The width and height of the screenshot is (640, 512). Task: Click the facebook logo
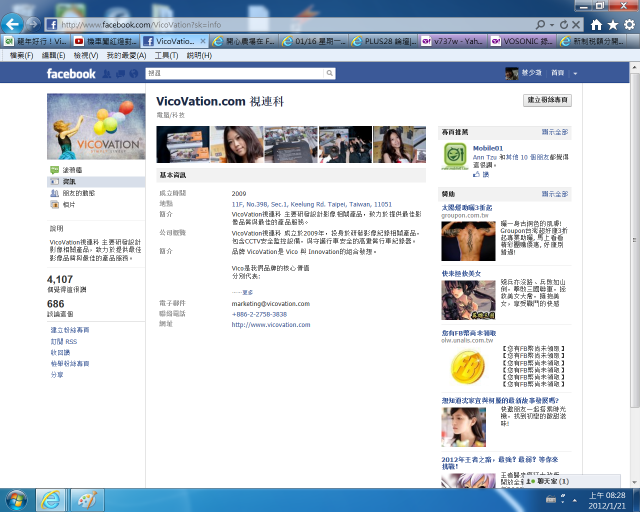click(x=71, y=74)
